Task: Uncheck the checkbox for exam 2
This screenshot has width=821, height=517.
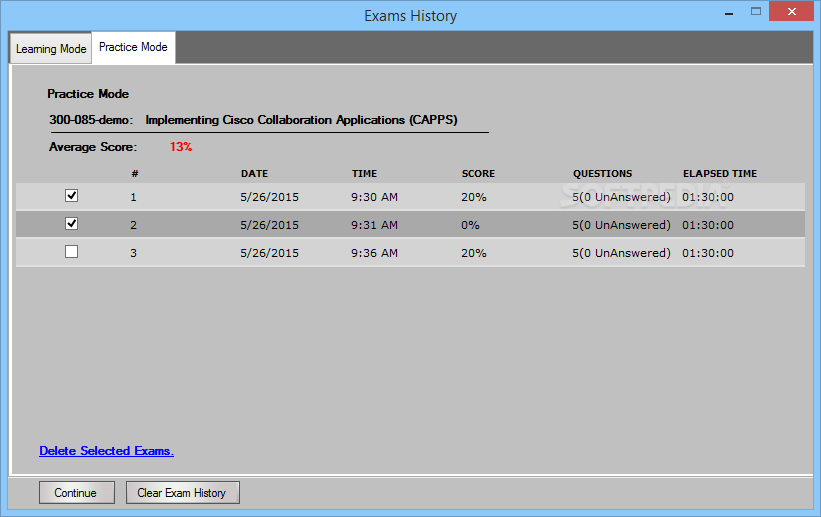Action: (x=72, y=224)
